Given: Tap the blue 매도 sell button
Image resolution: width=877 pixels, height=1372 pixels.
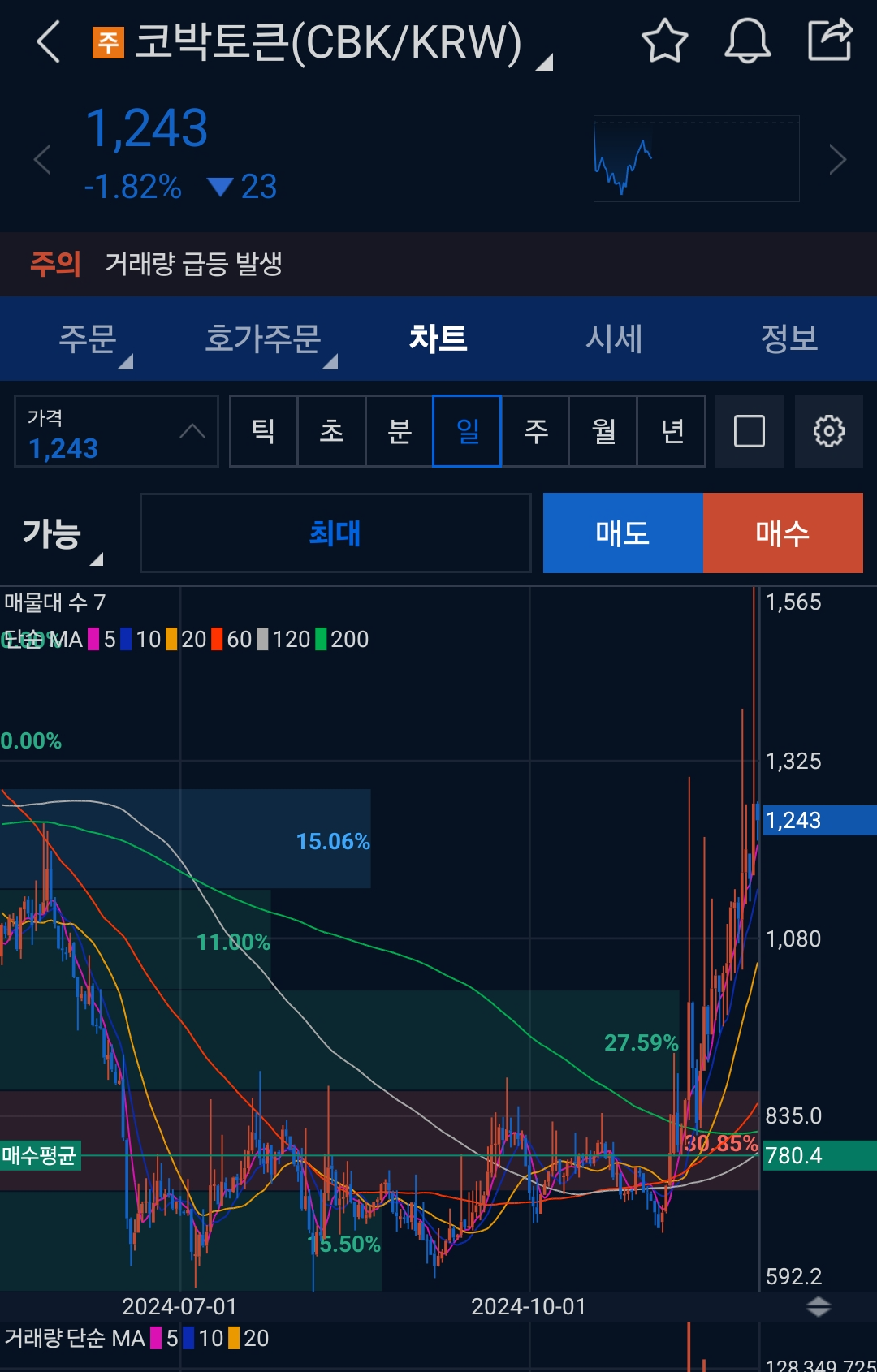Looking at the screenshot, I should pos(623,533).
